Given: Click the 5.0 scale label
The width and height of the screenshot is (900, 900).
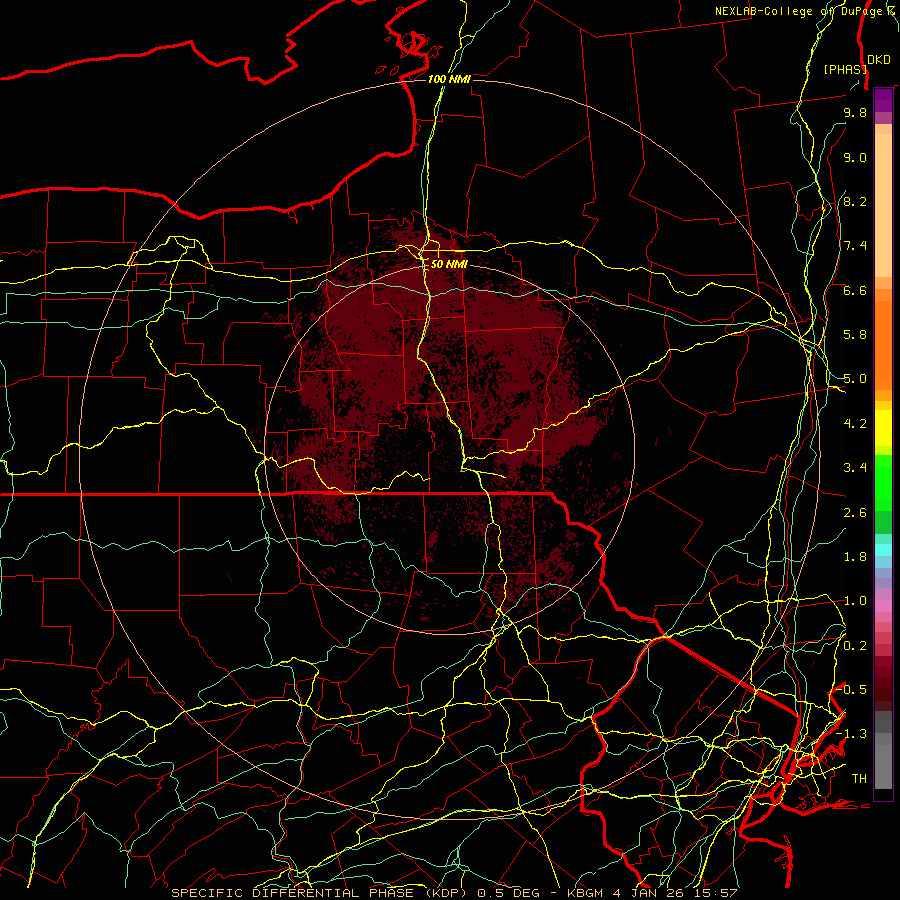Looking at the screenshot, I should pos(855,379).
